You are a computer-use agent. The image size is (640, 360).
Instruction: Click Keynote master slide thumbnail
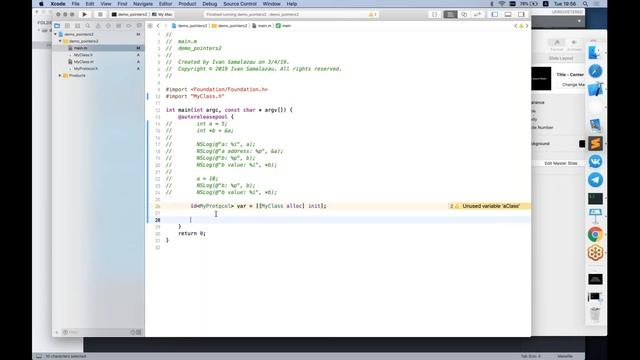tap(541, 78)
